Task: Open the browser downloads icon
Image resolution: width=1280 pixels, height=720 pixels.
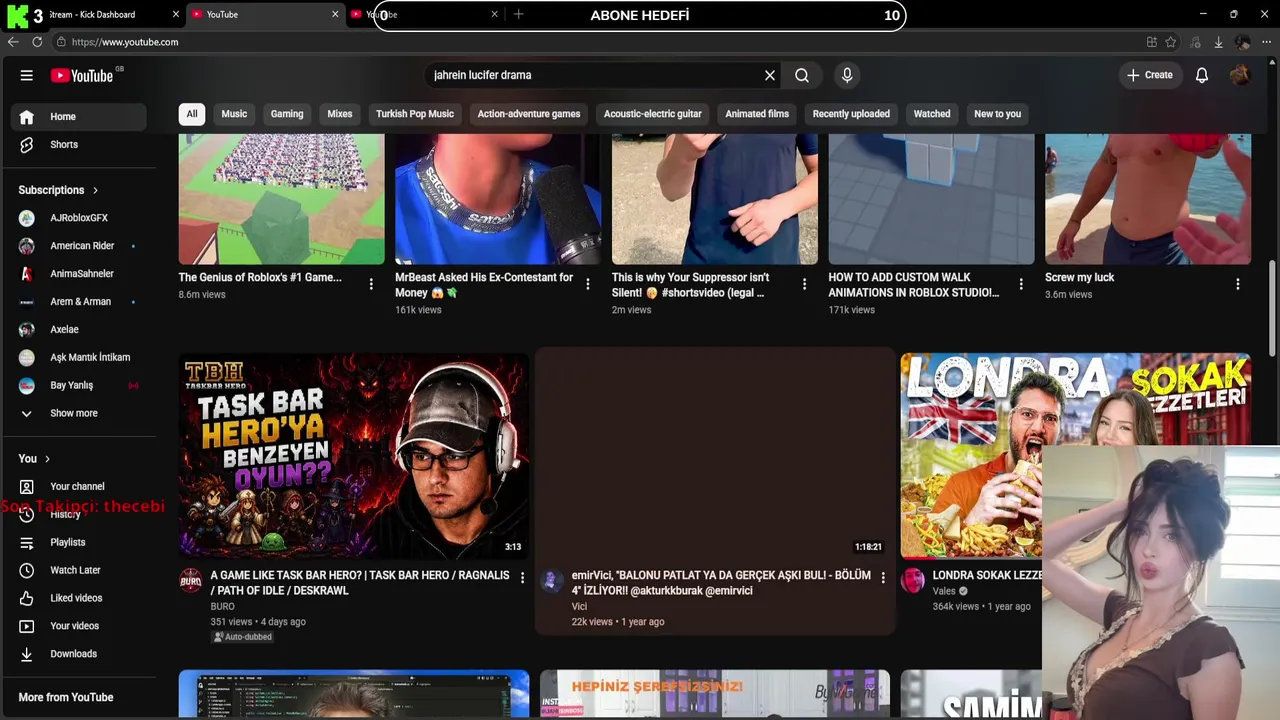Action: [x=1218, y=42]
